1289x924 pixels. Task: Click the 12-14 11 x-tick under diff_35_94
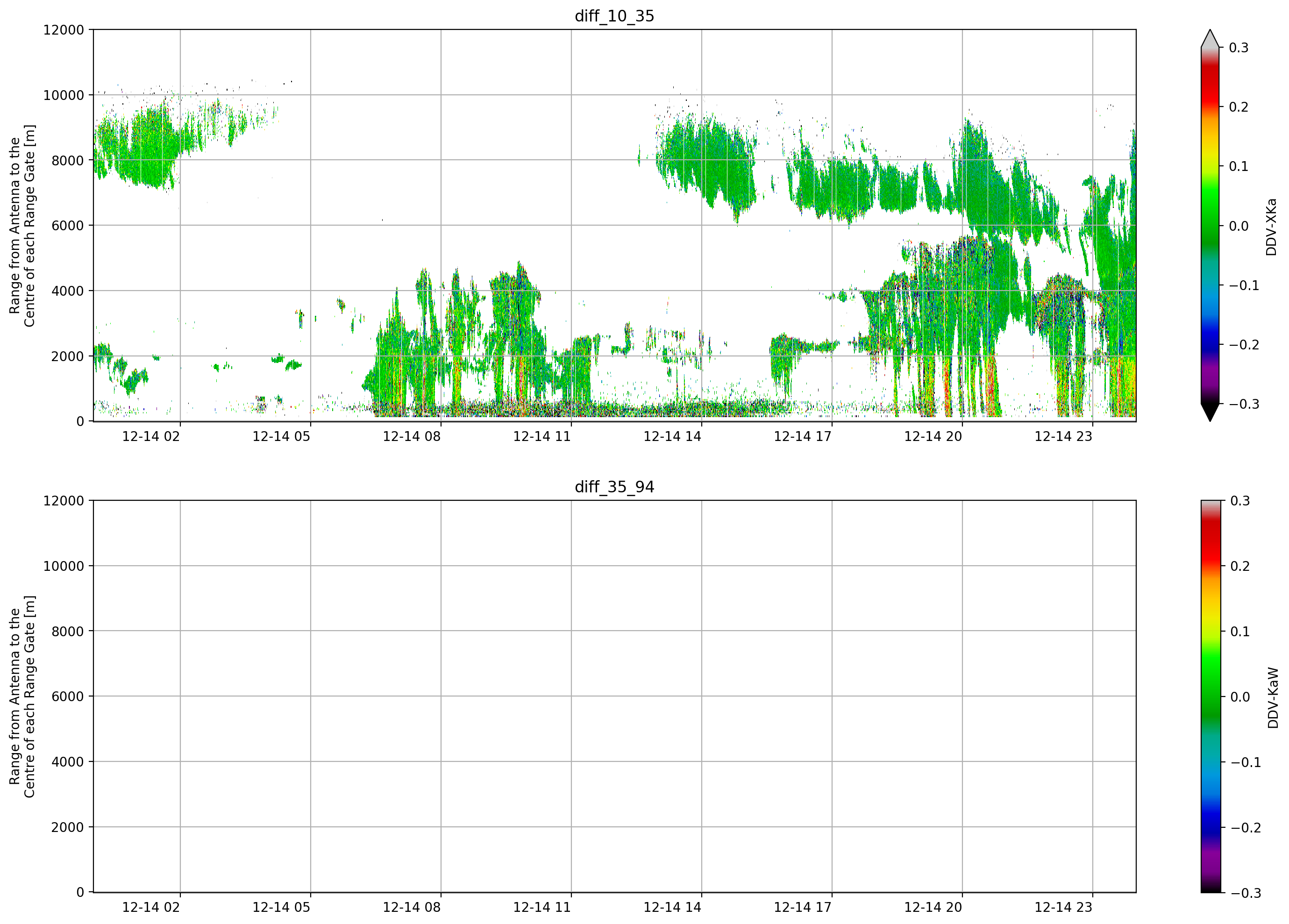click(x=542, y=908)
